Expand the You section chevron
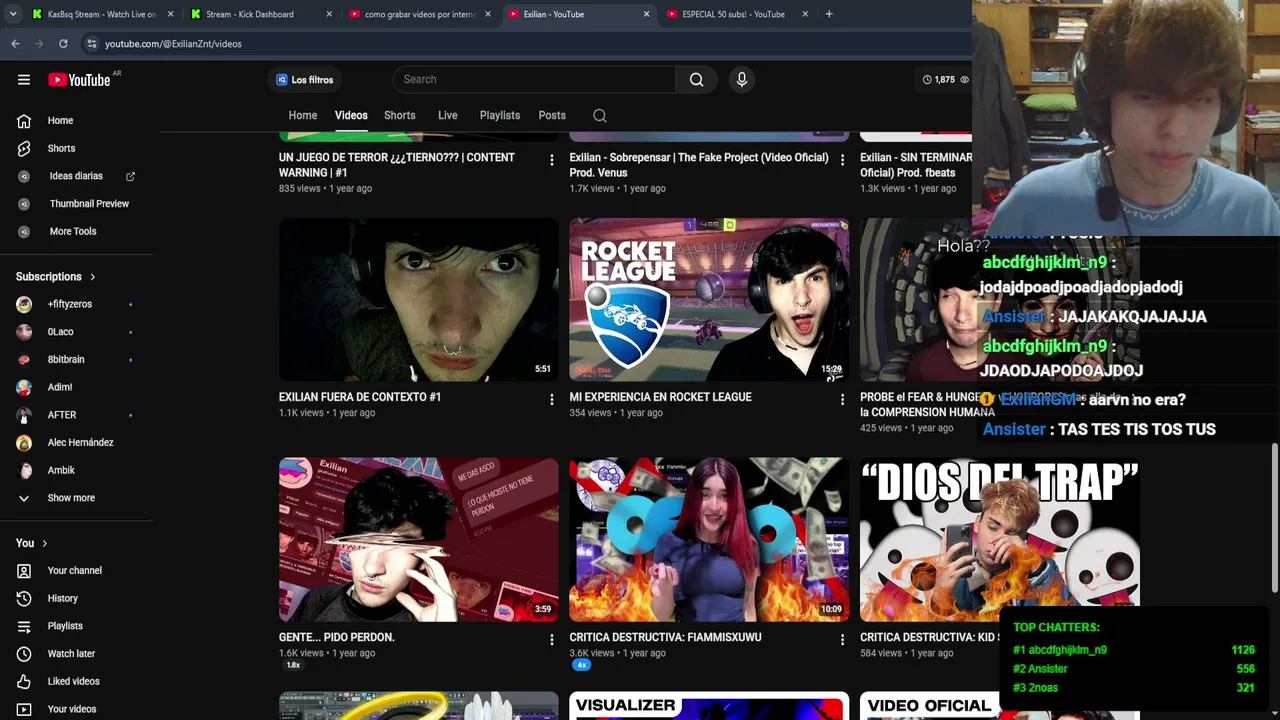1280x720 pixels. [x=44, y=543]
